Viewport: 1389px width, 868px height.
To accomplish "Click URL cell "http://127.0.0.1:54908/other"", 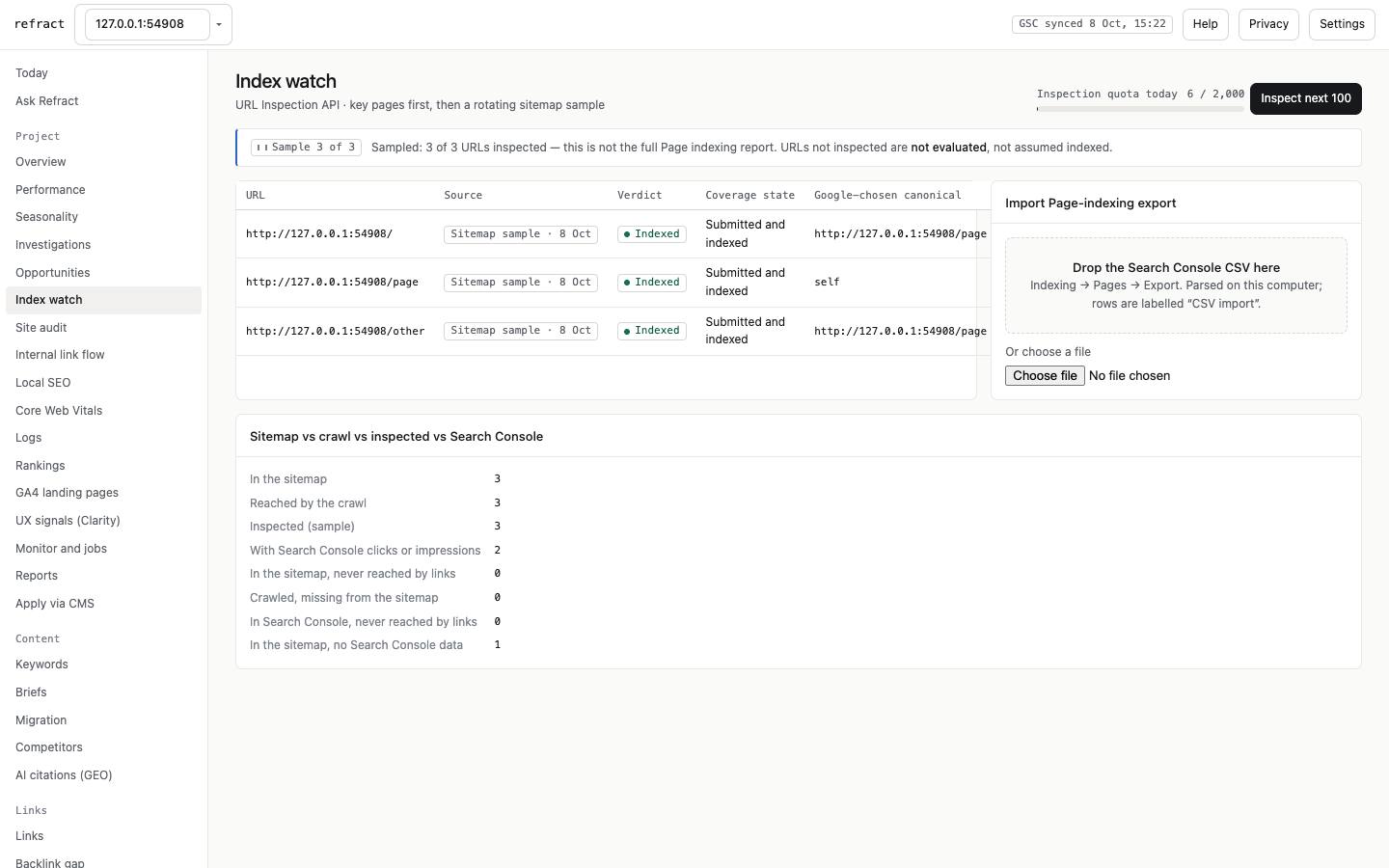I will tap(336, 331).
